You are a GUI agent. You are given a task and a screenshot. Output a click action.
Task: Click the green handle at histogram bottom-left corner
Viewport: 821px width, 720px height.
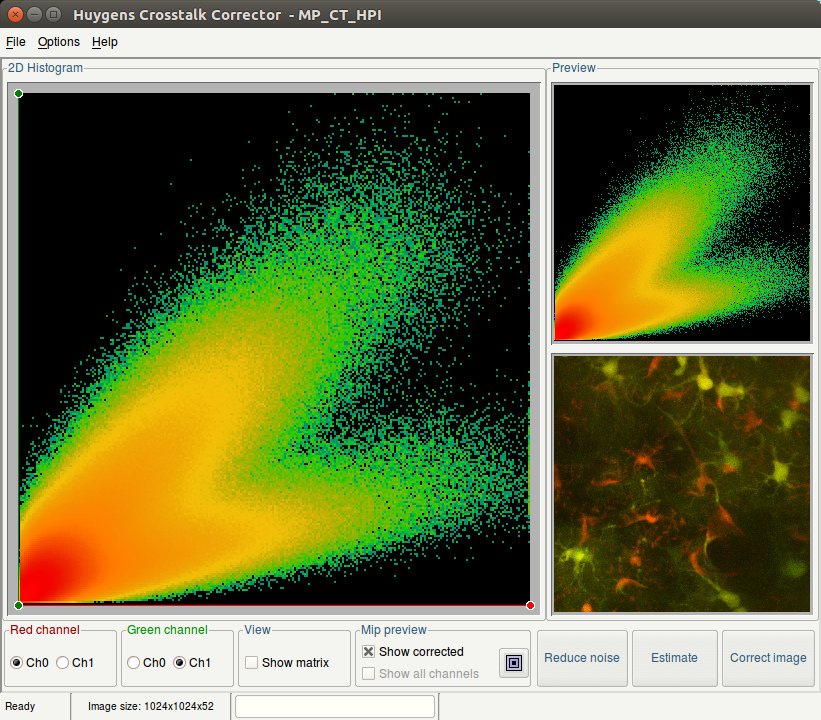(x=19, y=605)
